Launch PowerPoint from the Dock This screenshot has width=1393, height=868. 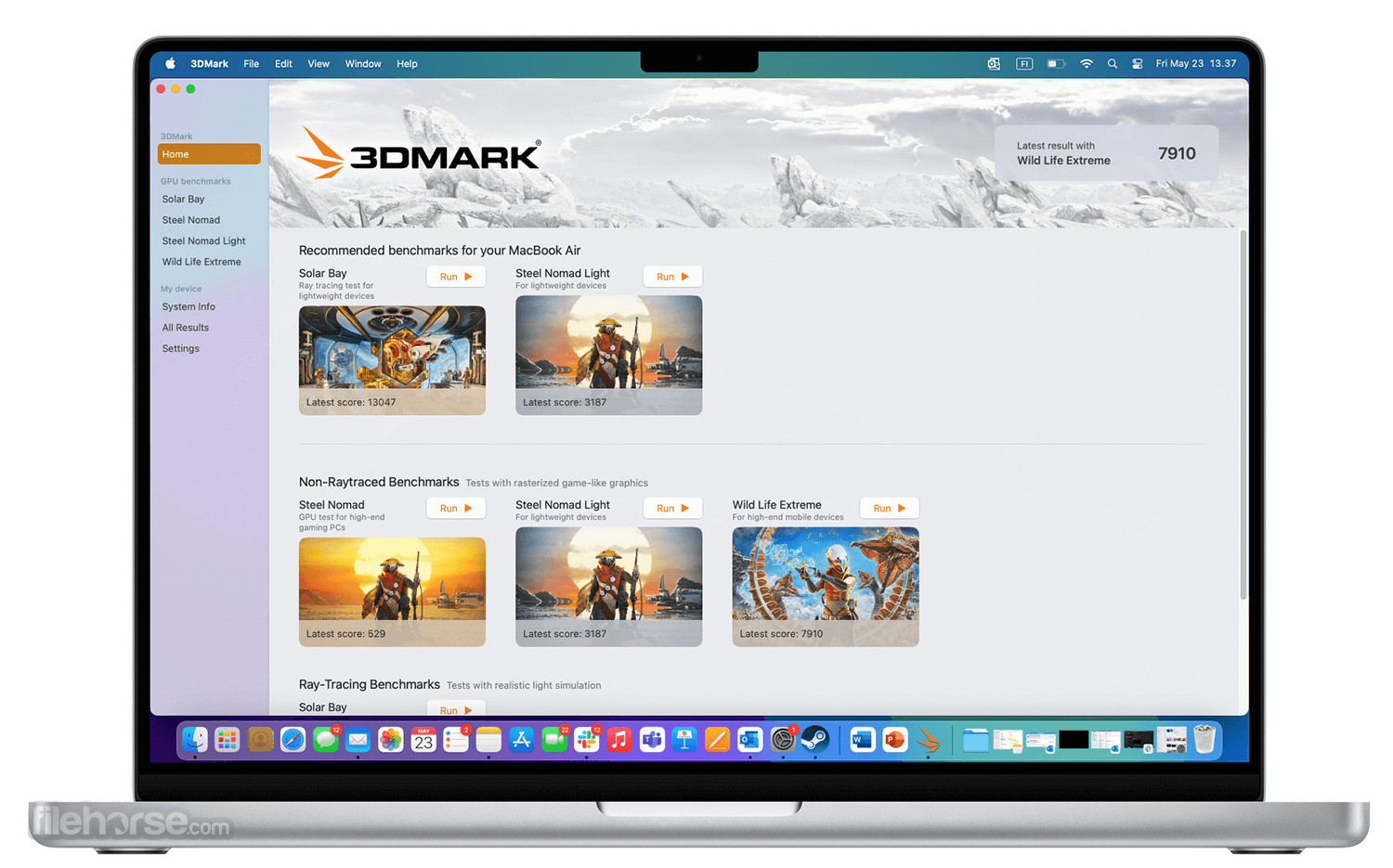pos(895,740)
